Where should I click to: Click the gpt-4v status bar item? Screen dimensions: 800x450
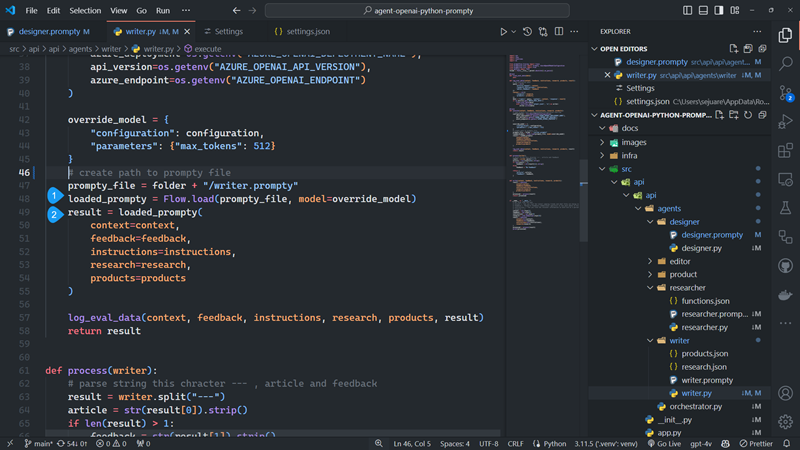tap(701, 443)
